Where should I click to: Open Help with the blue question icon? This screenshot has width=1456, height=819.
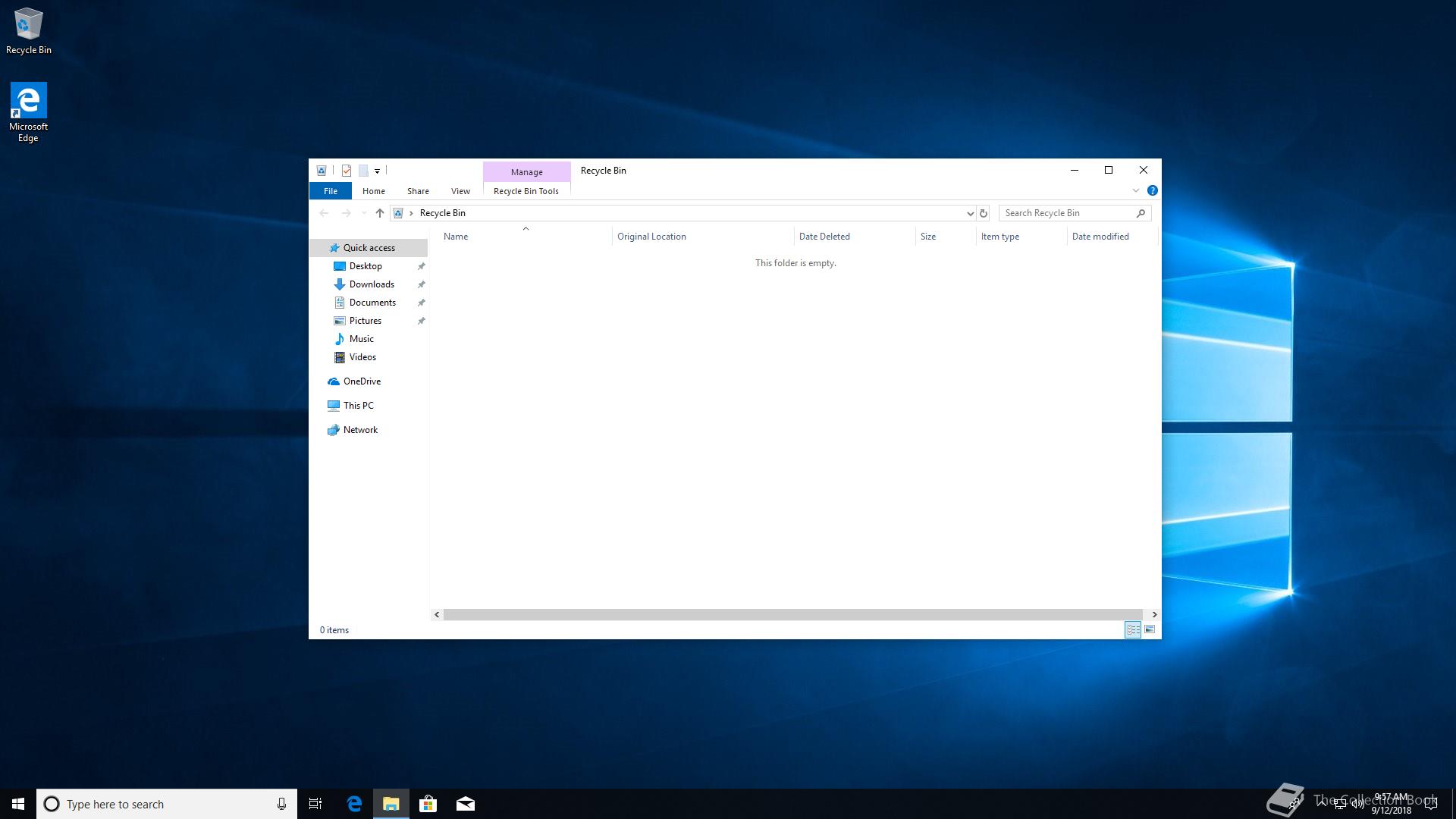pyautogui.click(x=1153, y=190)
